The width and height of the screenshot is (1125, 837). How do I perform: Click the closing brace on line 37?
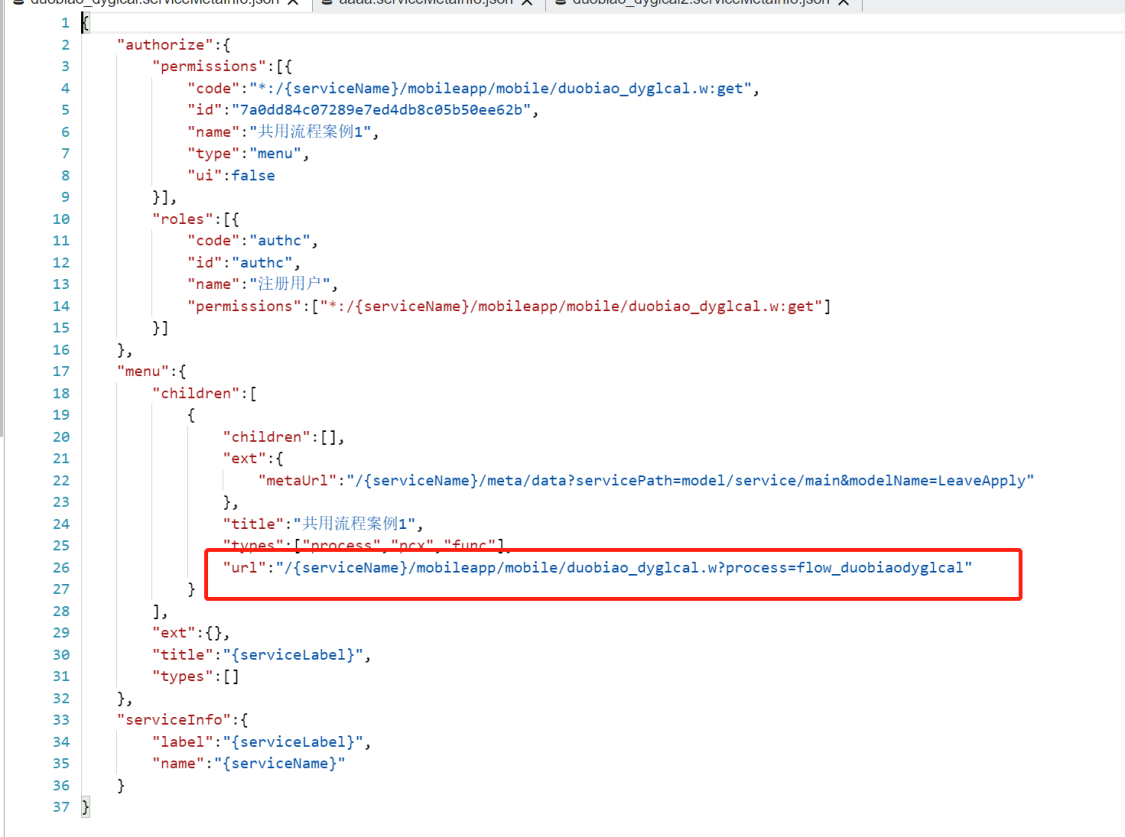click(86, 807)
